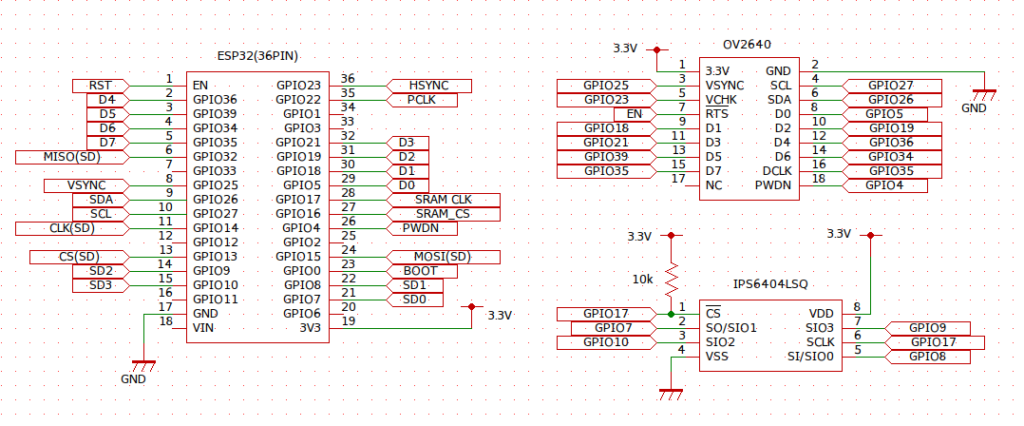Screen dimensions: 1024x426
Task: Select the SD1 net label
Action: click(x=415, y=286)
